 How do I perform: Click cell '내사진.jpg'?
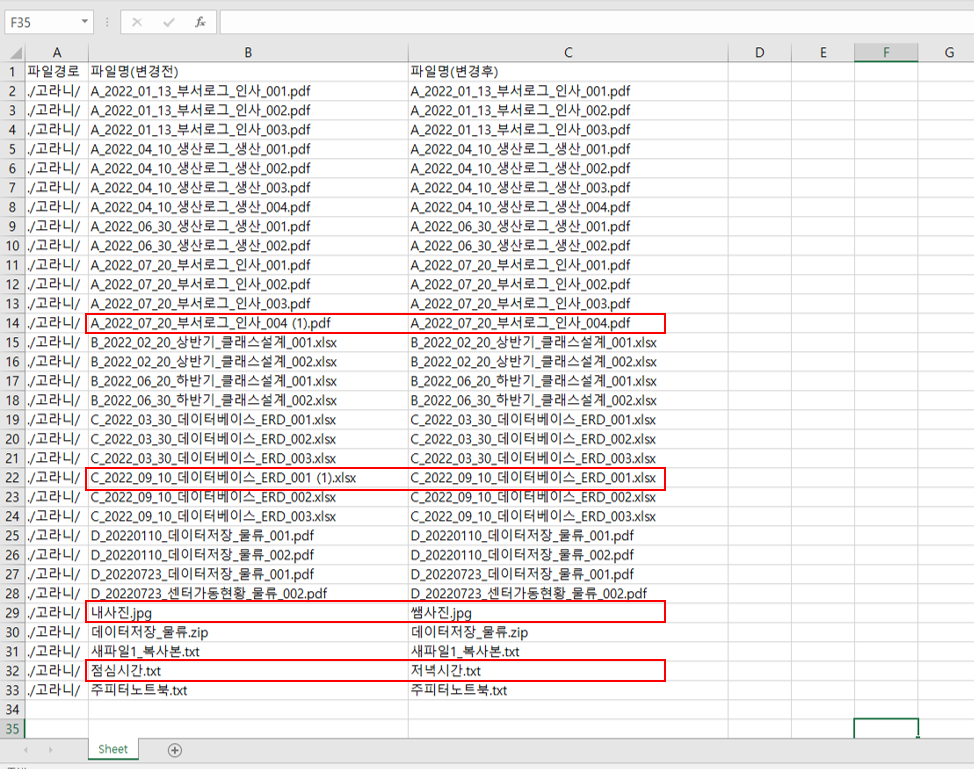click(x=248, y=613)
